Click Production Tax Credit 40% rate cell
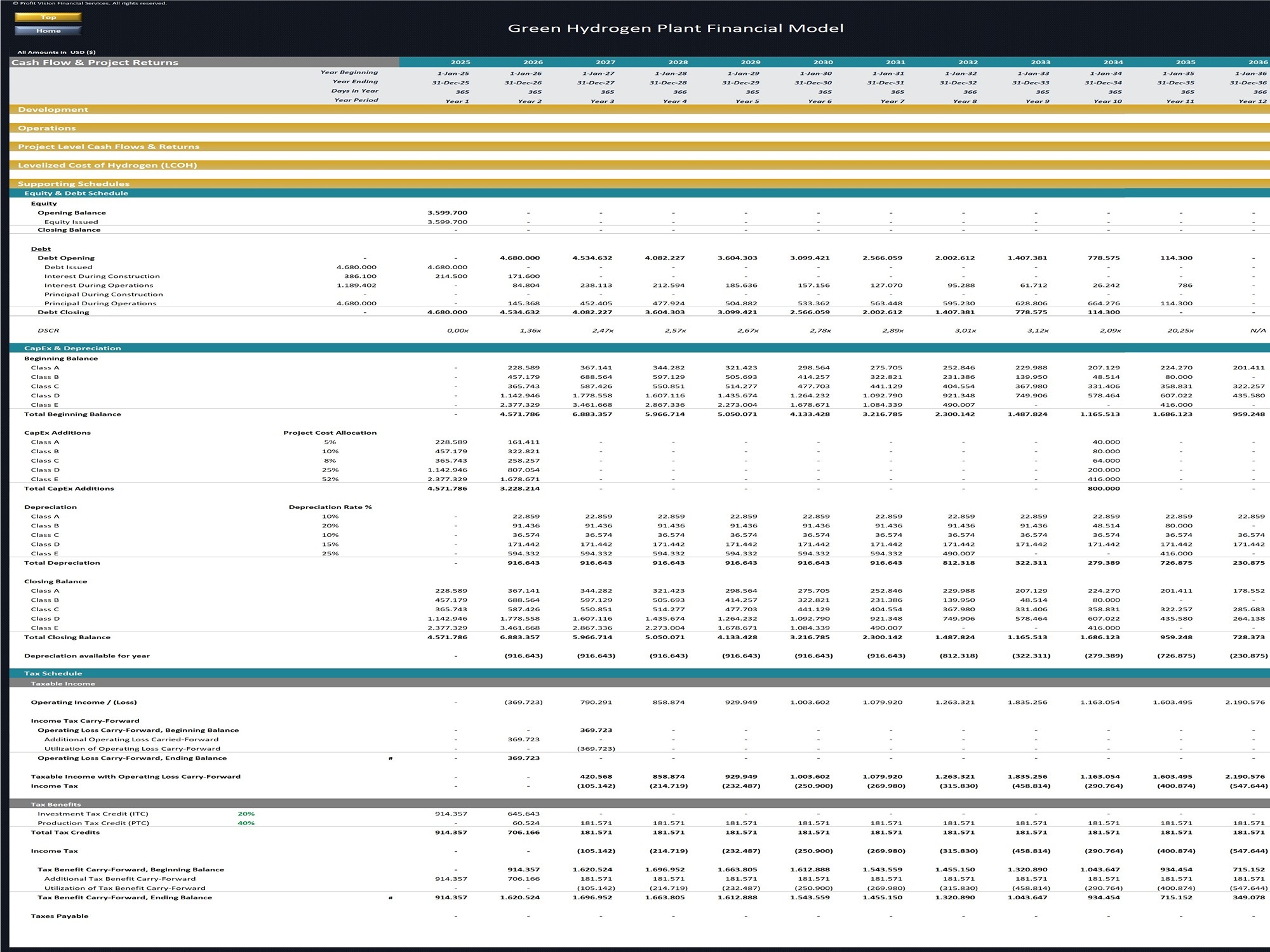The width and height of the screenshot is (1270, 952). pyautogui.click(x=246, y=823)
